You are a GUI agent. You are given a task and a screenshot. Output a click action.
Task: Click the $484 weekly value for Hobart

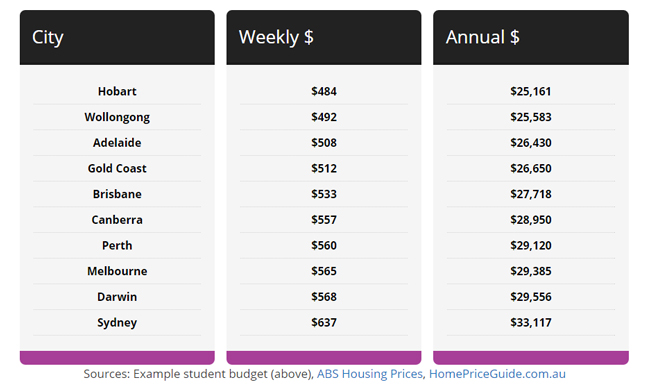324,91
